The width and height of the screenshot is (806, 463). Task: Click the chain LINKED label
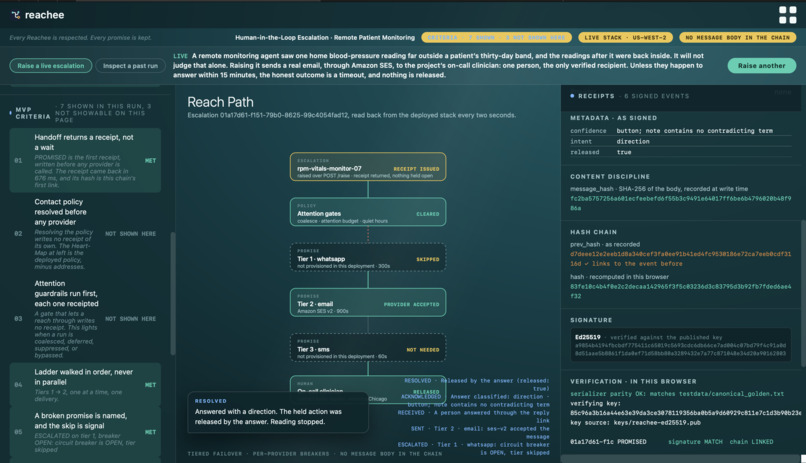[x=751, y=441]
